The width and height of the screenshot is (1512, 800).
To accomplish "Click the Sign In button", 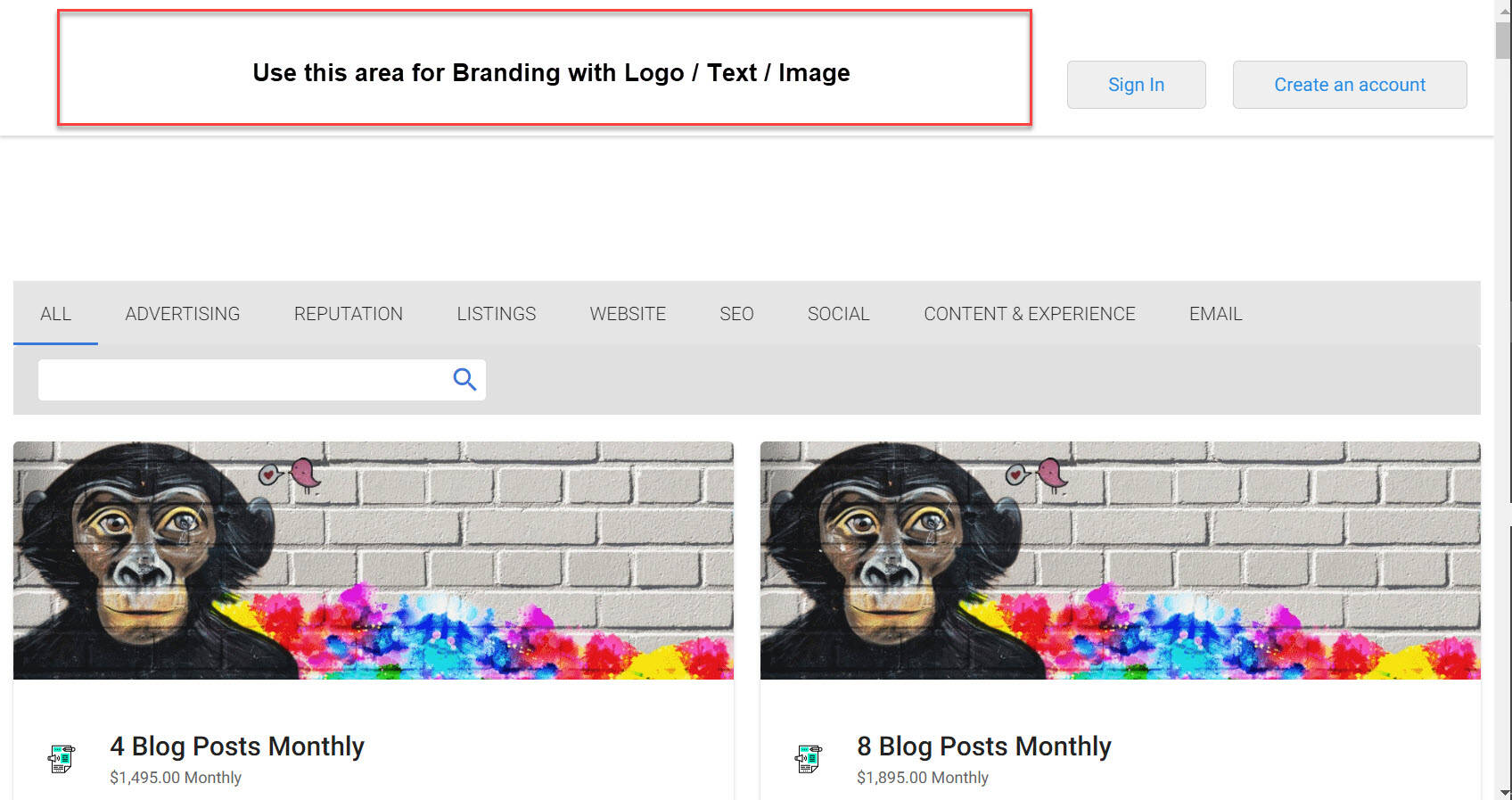I will (x=1137, y=85).
